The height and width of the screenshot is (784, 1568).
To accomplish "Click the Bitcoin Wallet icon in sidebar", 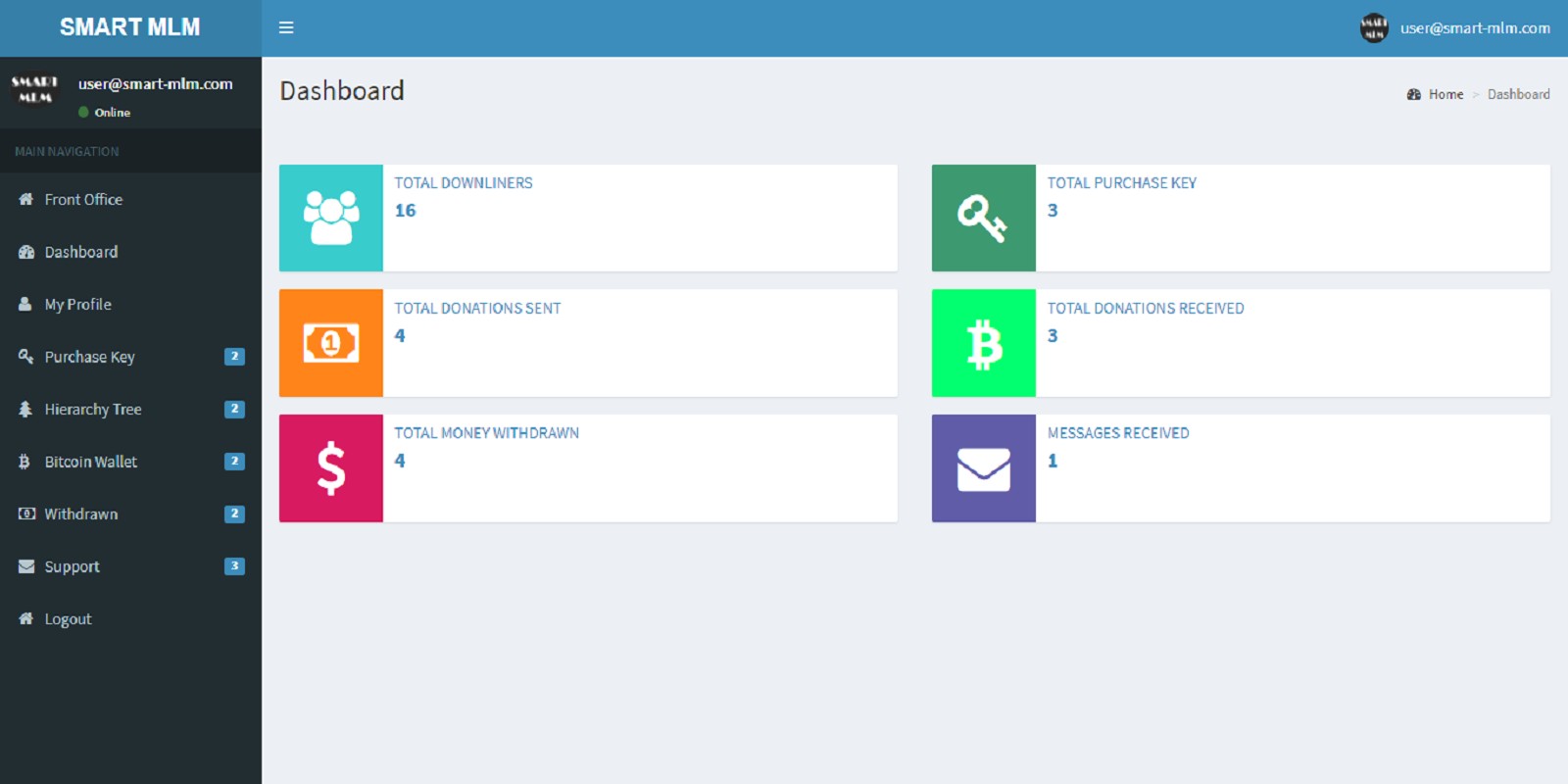I will pos(24,462).
